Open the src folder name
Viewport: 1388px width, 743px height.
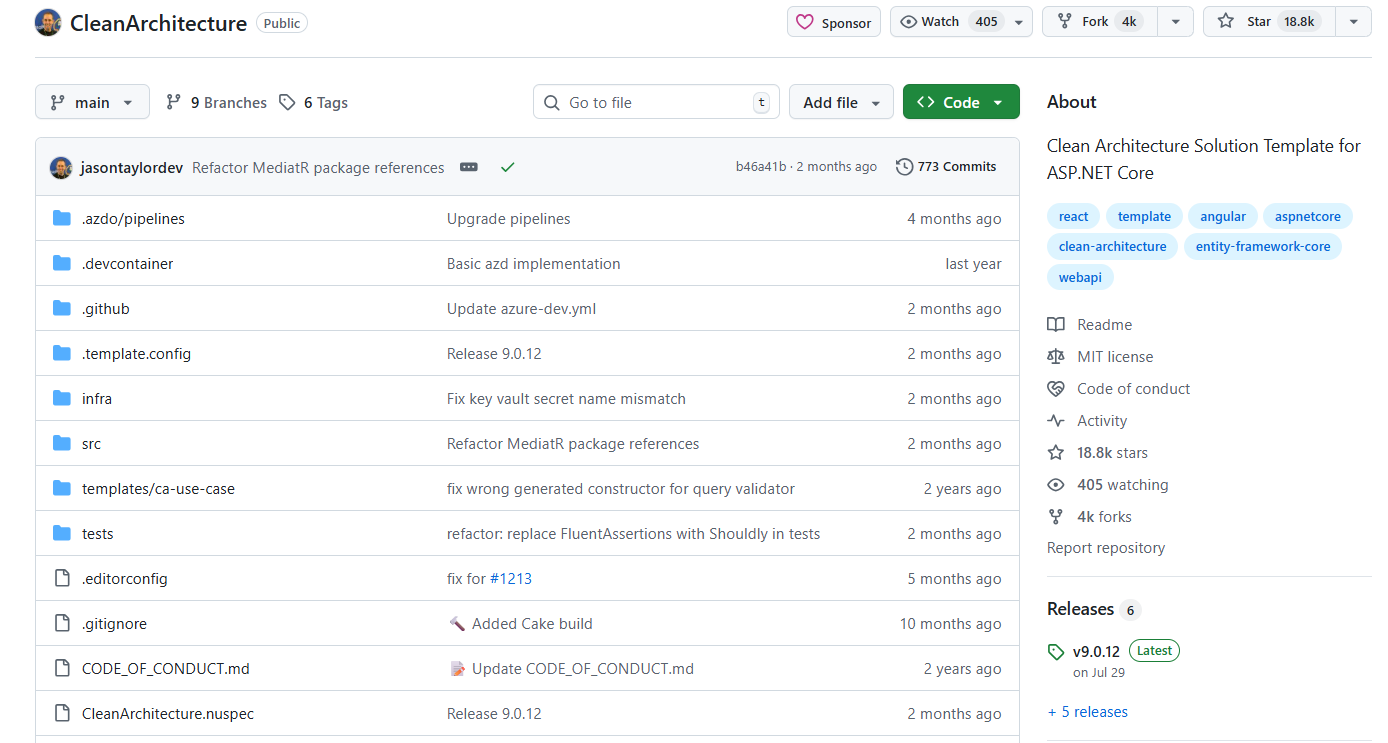pyautogui.click(x=91, y=443)
